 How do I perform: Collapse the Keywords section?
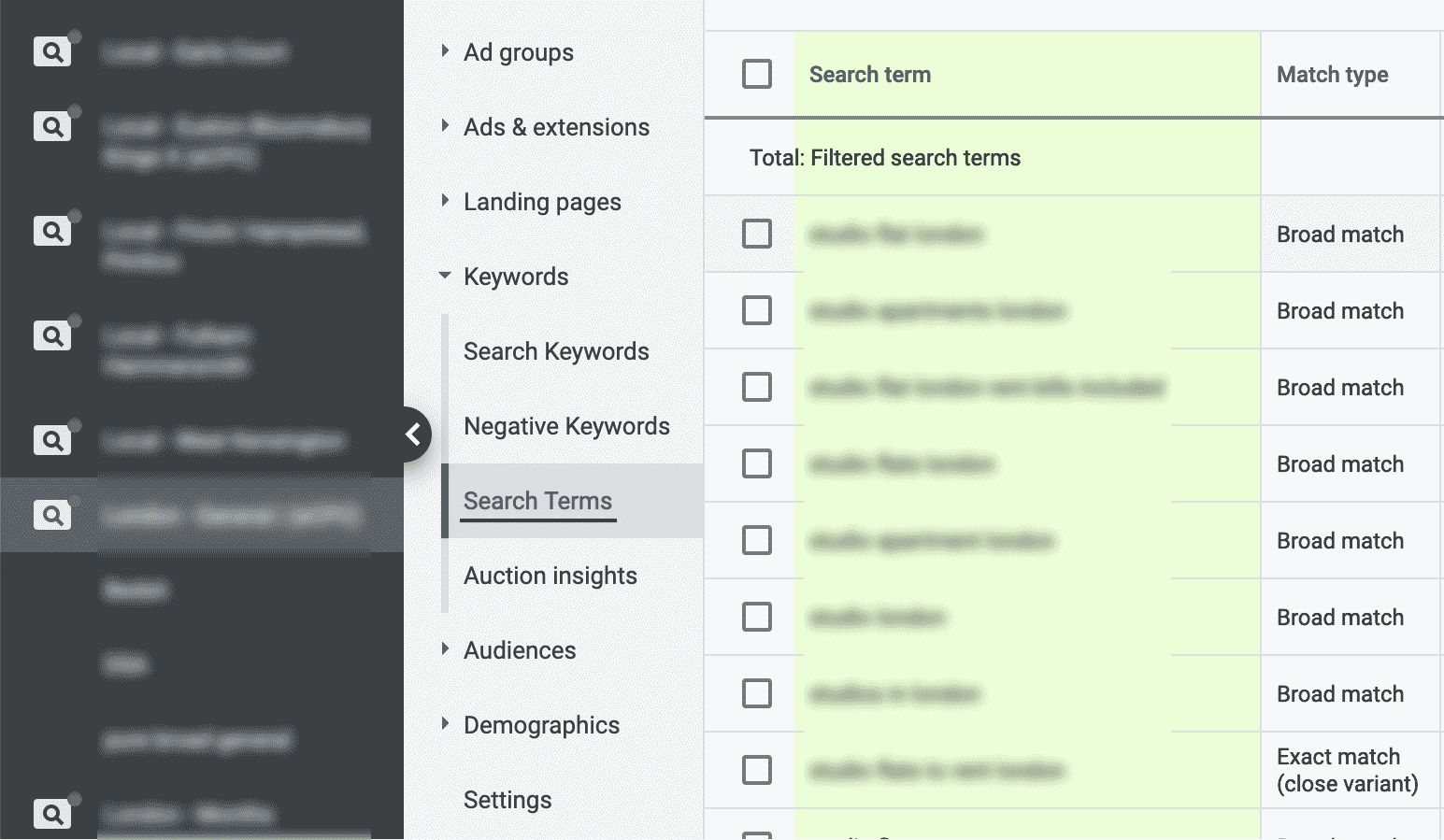pos(515,277)
